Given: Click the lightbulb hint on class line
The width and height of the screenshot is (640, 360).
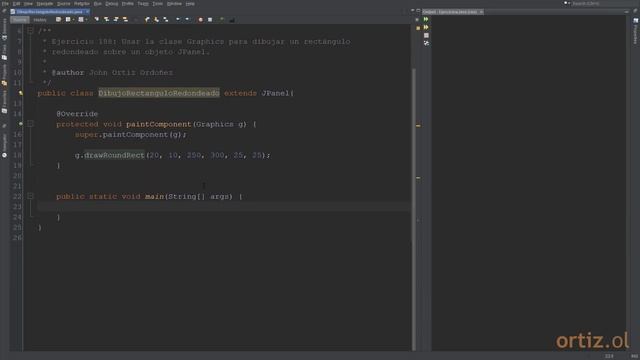Looking at the screenshot, I should pos(21,93).
